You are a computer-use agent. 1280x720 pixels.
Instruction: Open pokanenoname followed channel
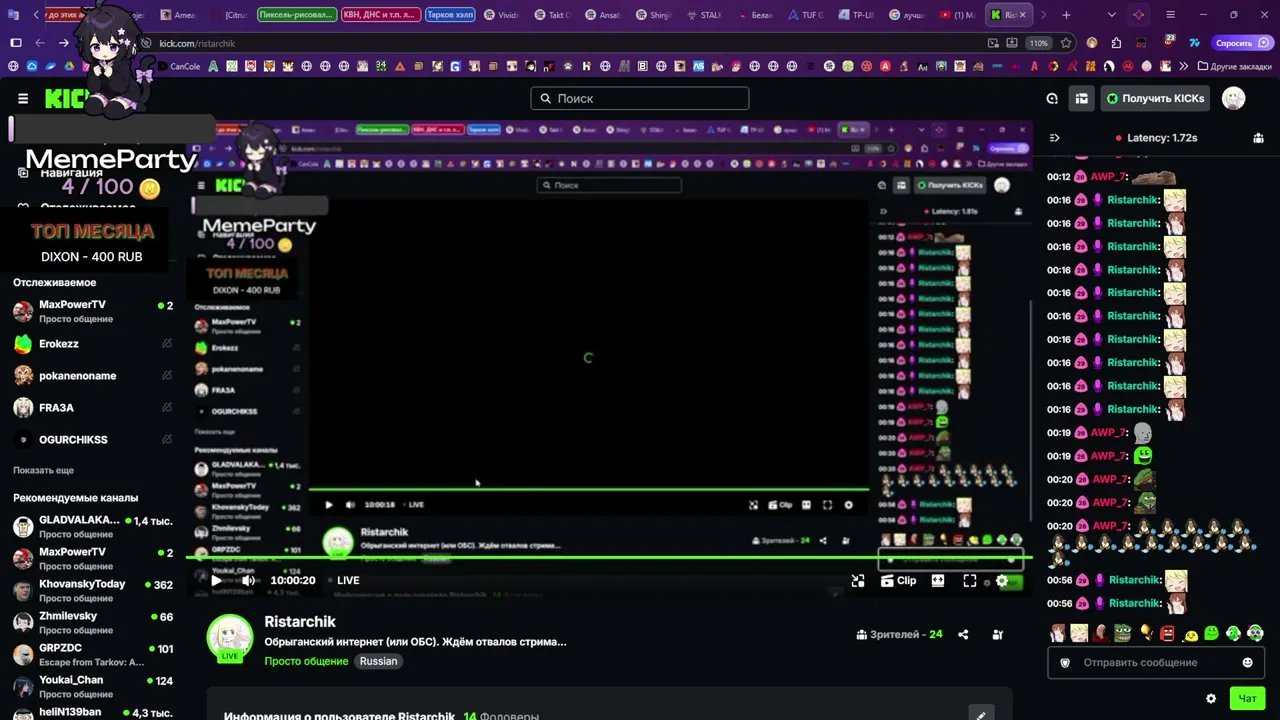tap(92, 375)
